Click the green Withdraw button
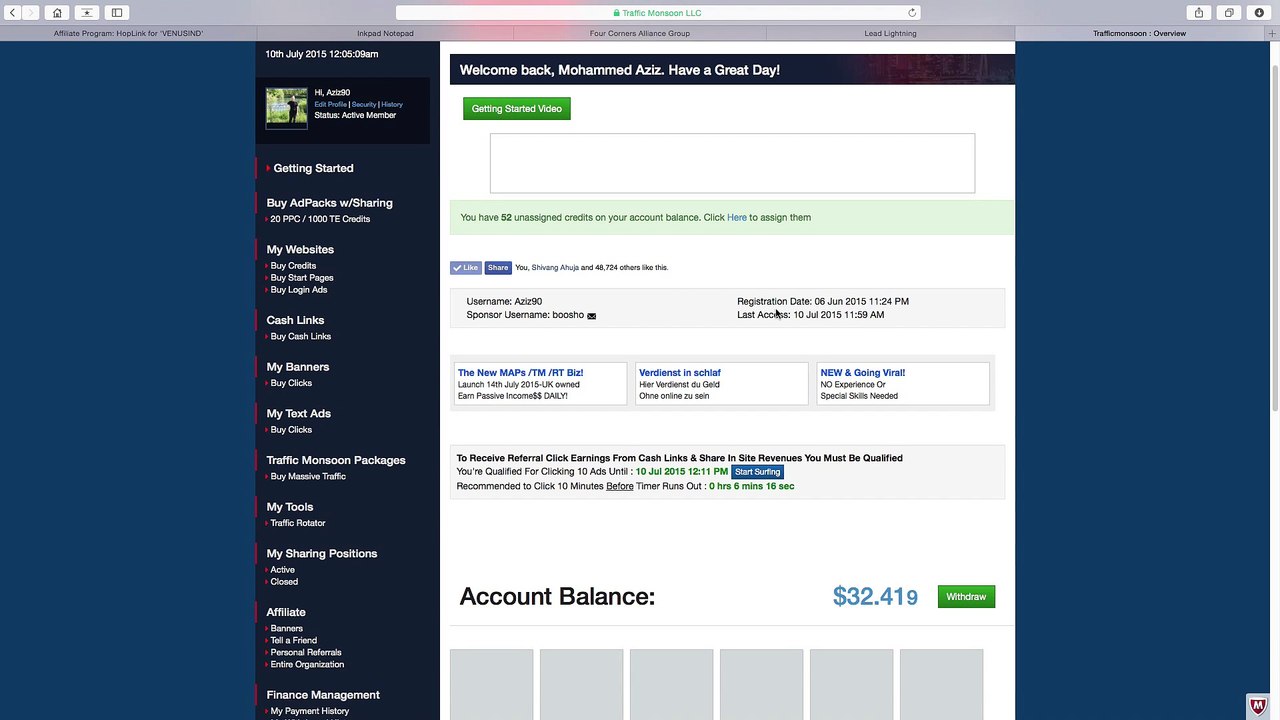Screen dimensions: 1280x720 pos(966,597)
